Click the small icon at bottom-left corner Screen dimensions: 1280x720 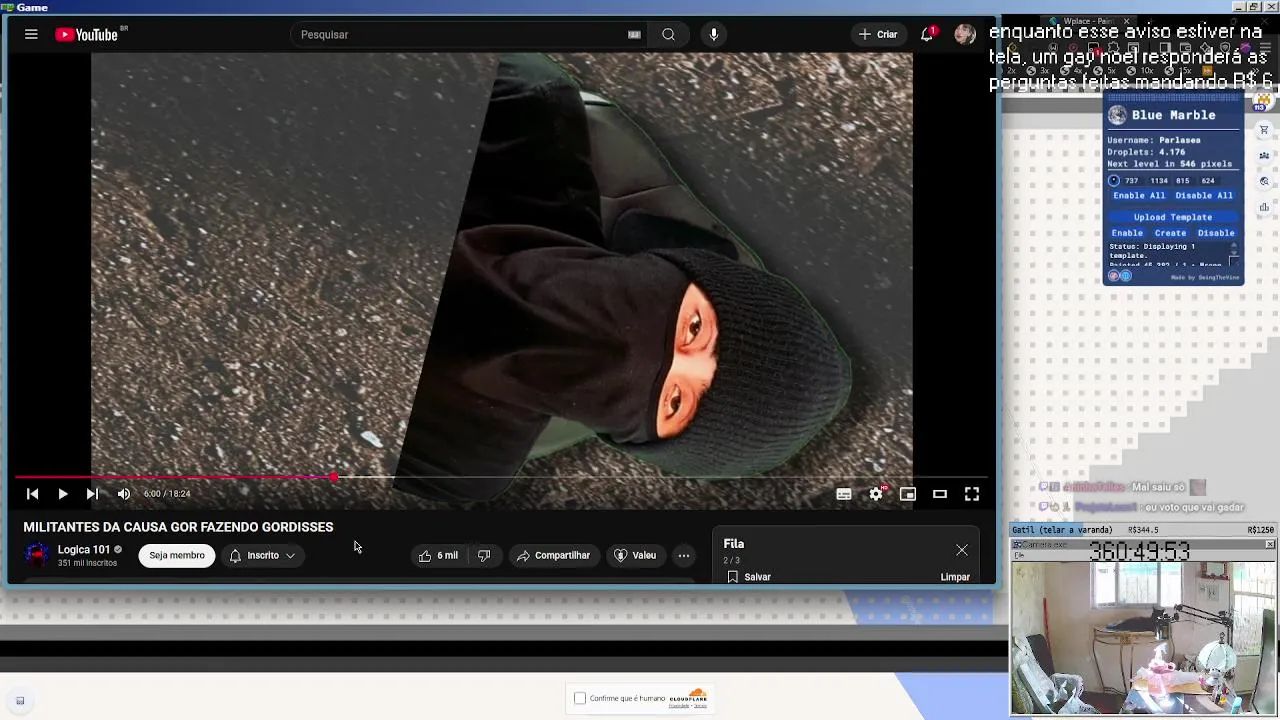tap(20, 701)
